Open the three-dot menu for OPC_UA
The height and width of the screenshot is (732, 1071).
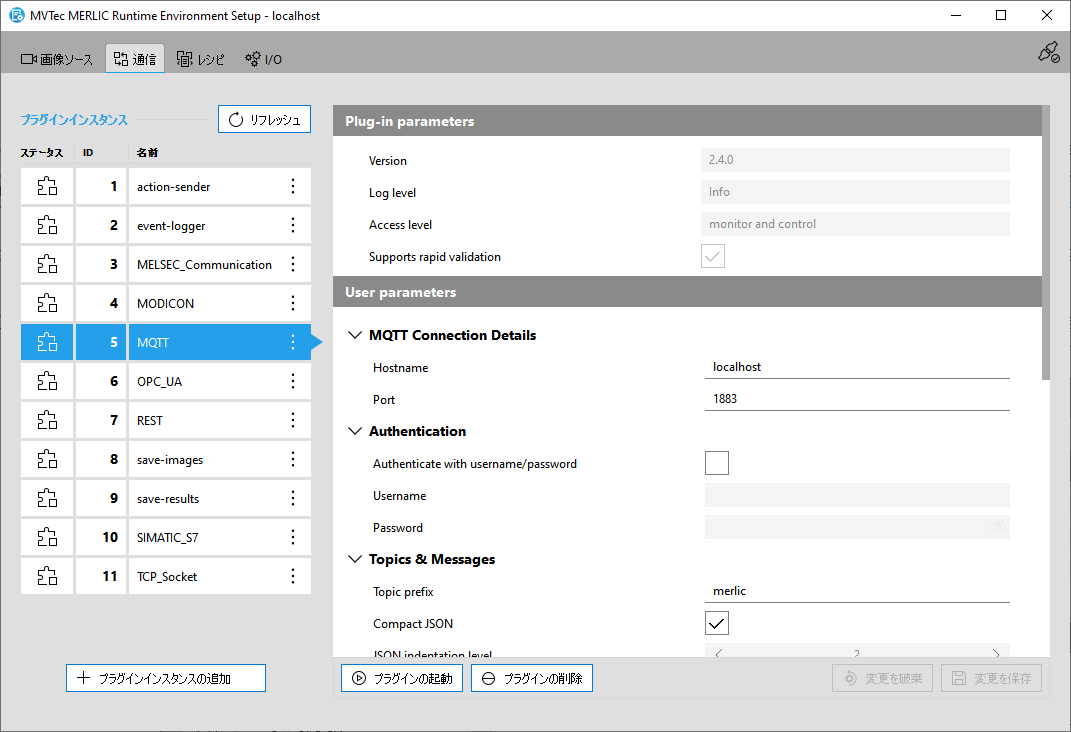click(293, 381)
